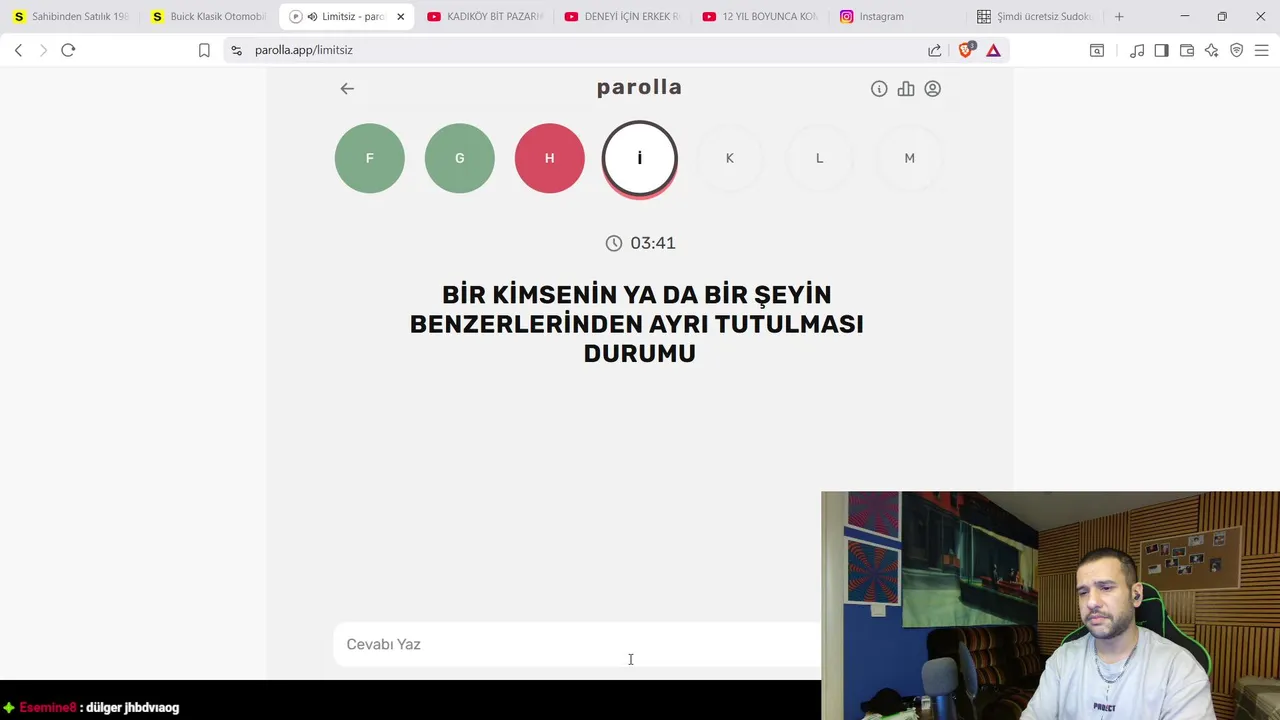The width and height of the screenshot is (1280, 720).
Task: Switch to the KADIKÖY BİT PAZARI YouTube tab
Action: pos(485,16)
